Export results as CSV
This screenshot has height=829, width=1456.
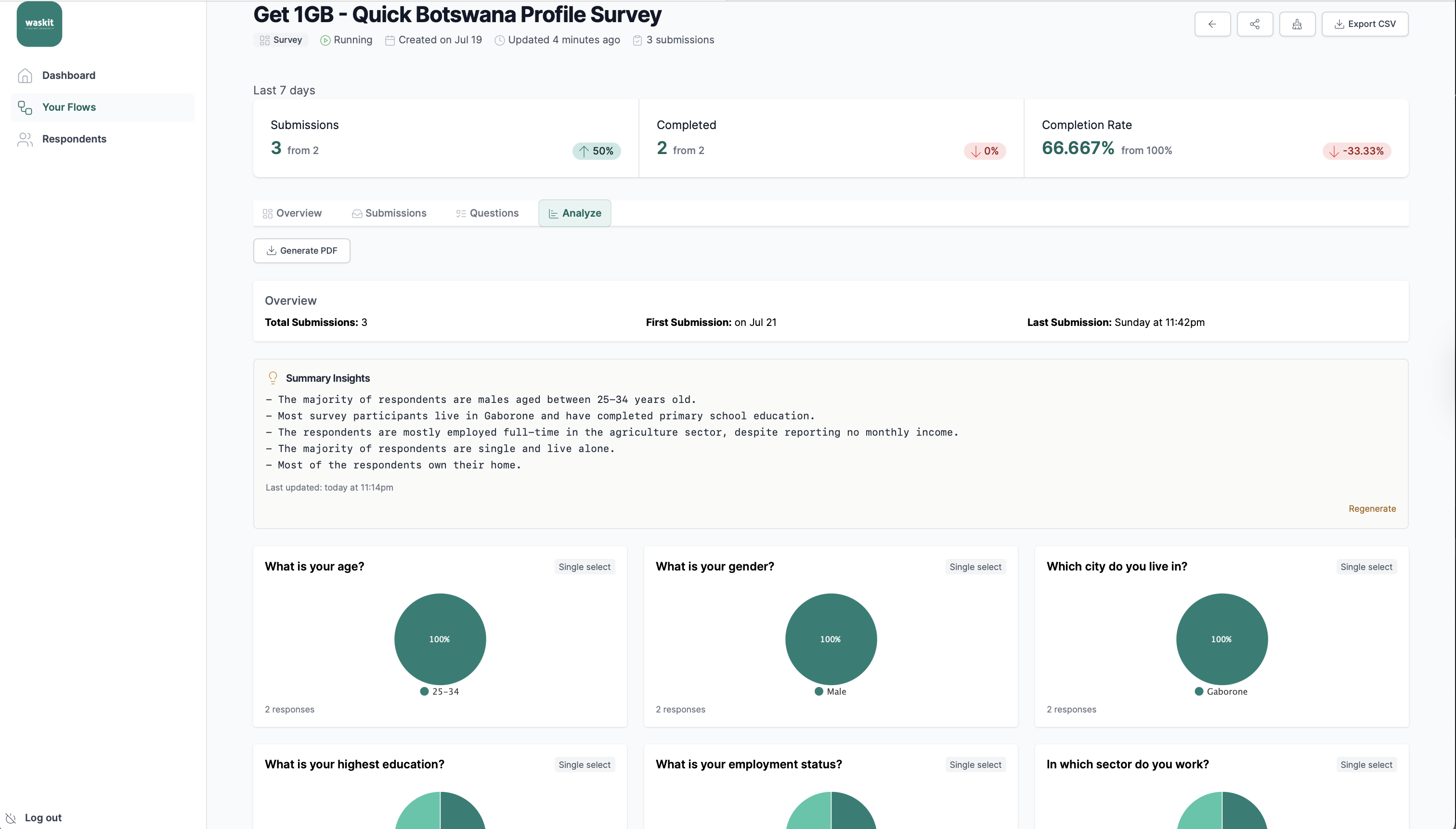[1365, 24]
